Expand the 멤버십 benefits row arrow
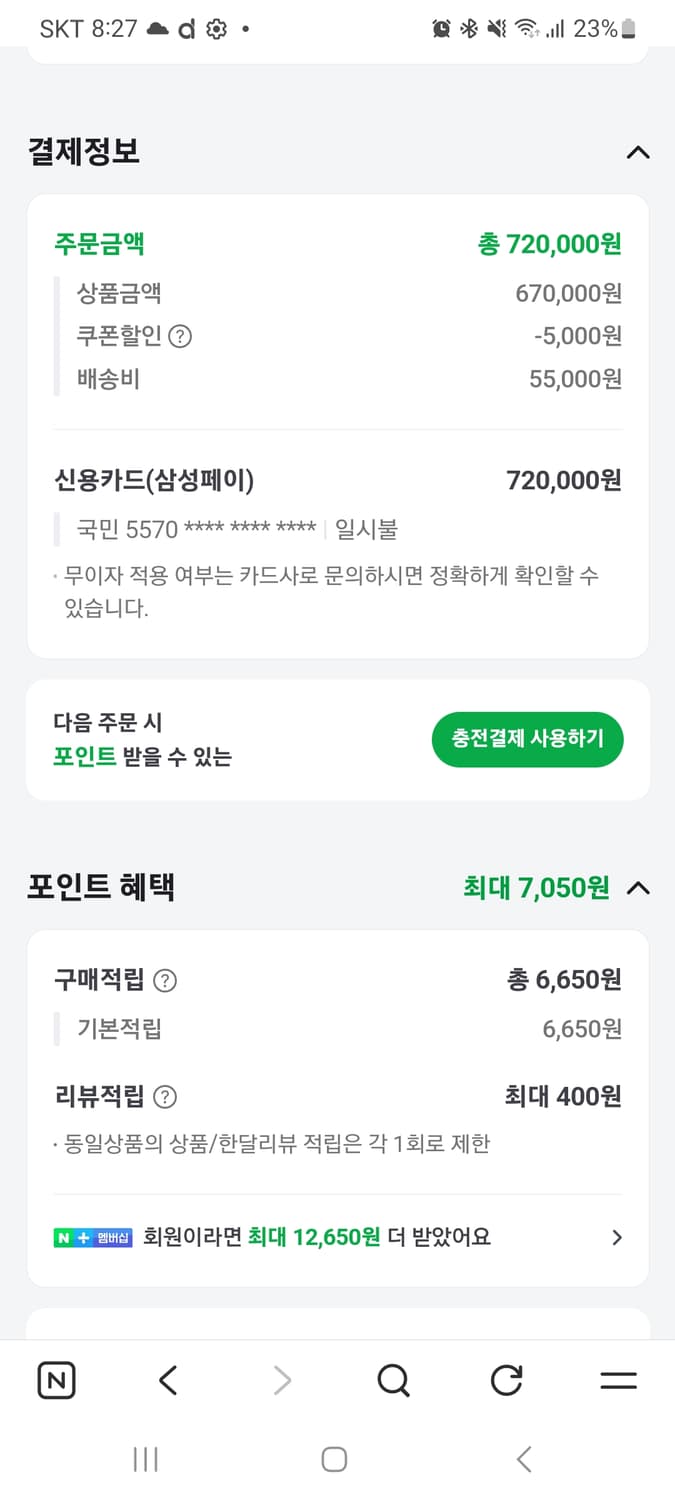The height and width of the screenshot is (1500, 675). point(617,1238)
